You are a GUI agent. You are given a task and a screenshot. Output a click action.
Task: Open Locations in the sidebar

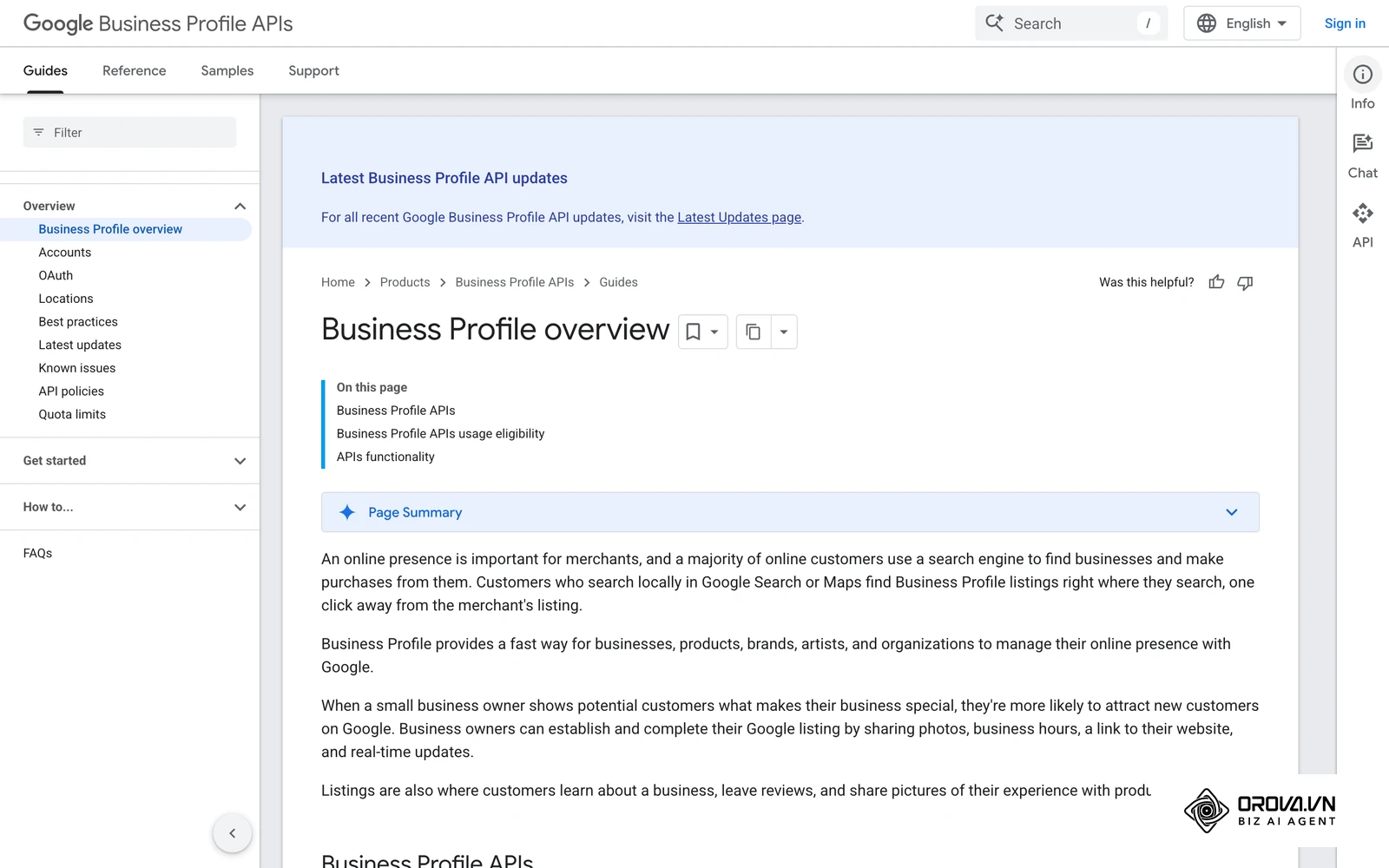point(66,299)
